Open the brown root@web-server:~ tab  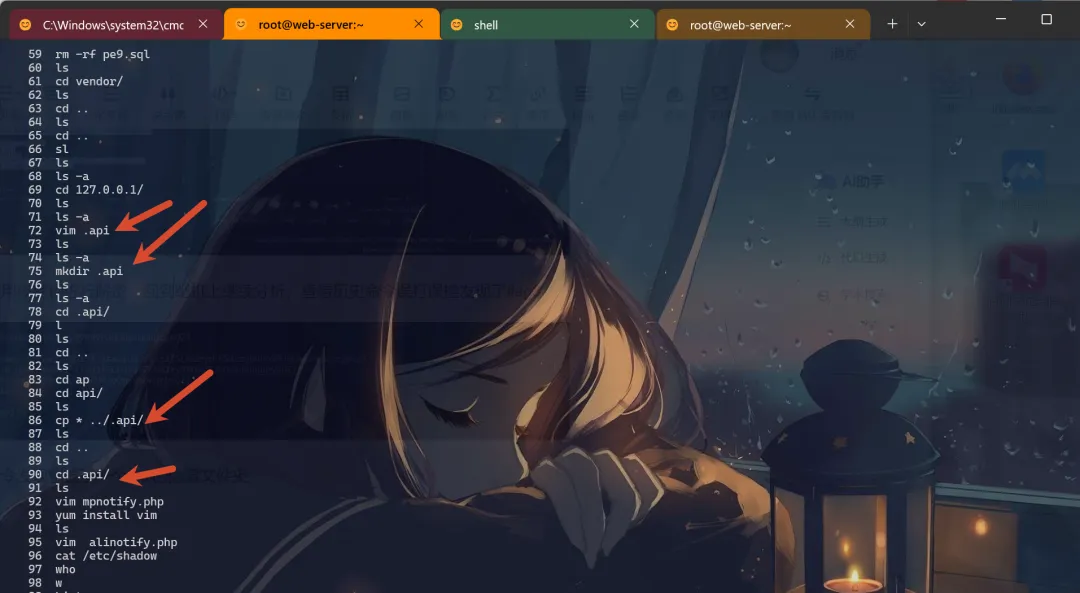(x=762, y=25)
